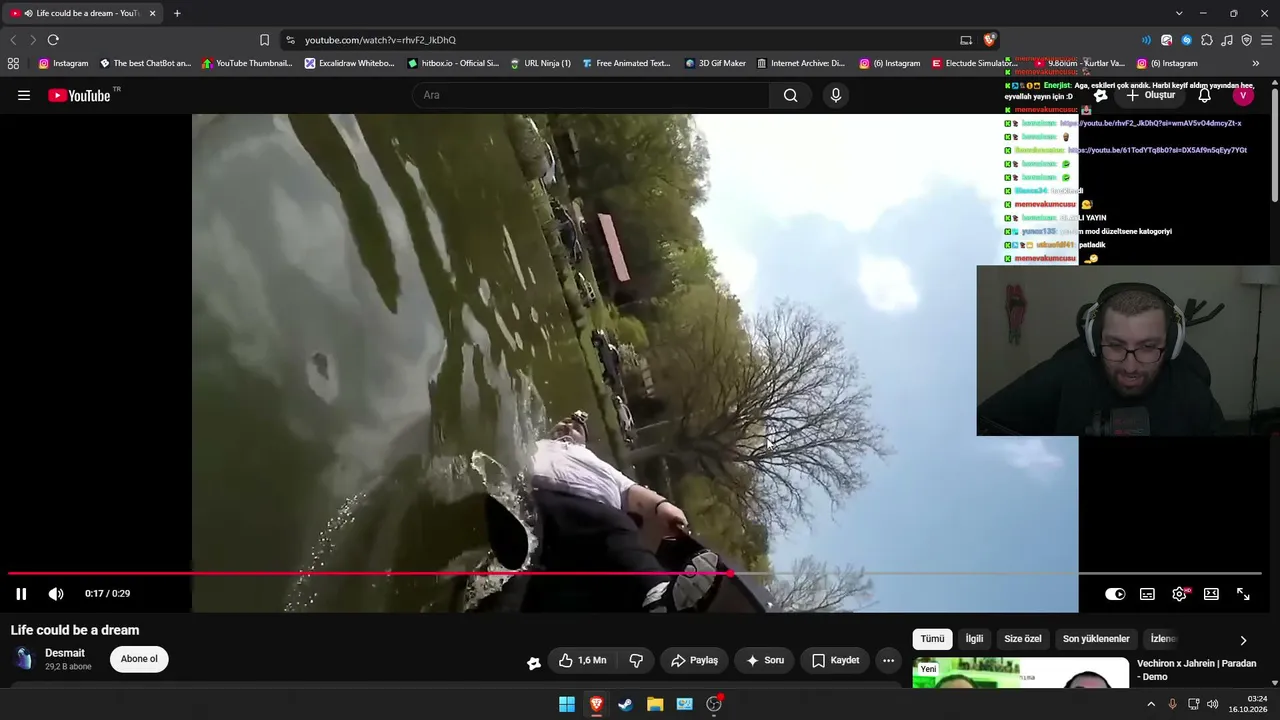Open the account avatar menu
Image resolution: width=1280 pixels, height=720 pixels.
1243,95
